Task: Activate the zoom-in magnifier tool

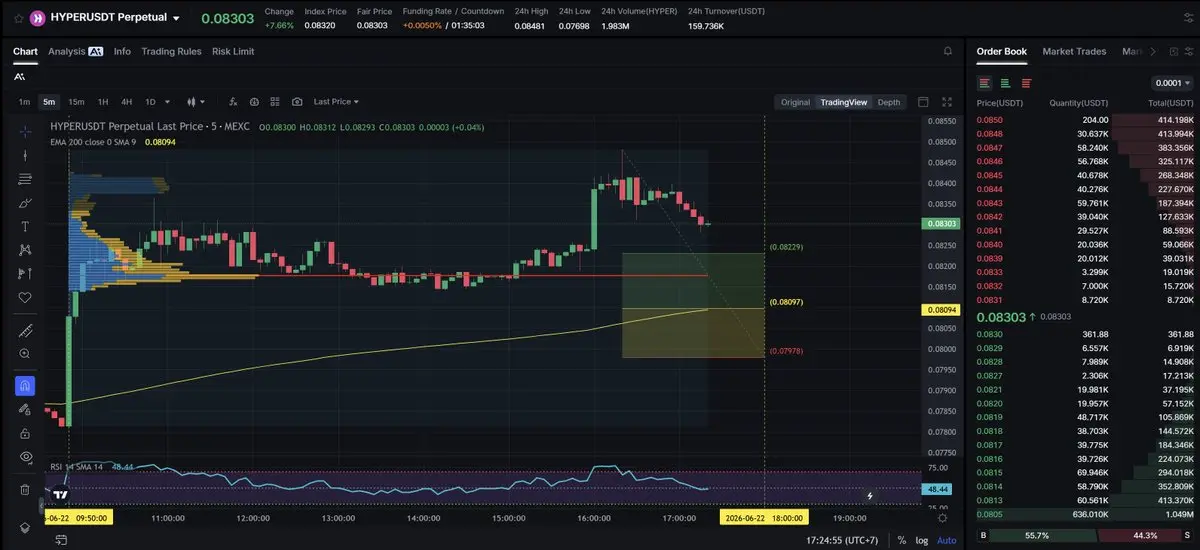Action: (25, 354)
